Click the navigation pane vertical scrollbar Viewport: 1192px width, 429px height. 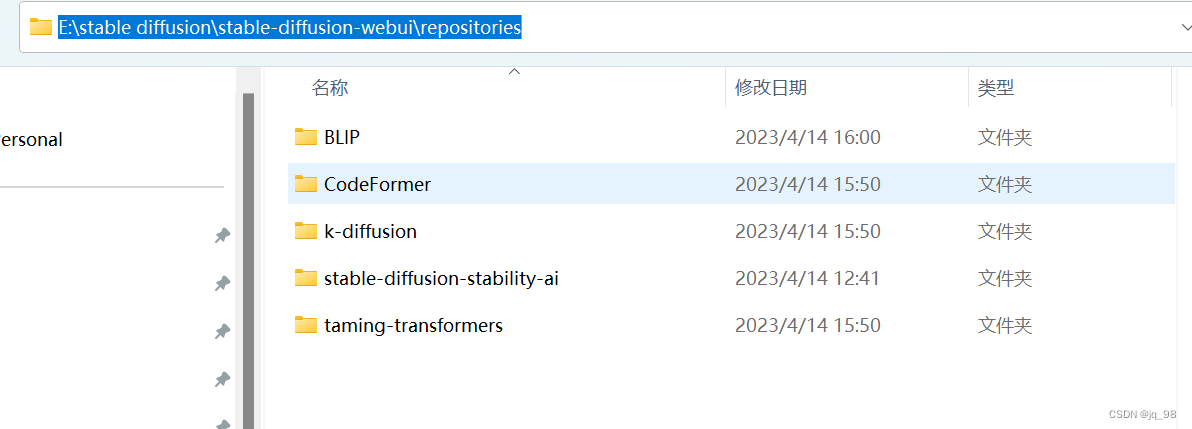(x=248, y=259)
